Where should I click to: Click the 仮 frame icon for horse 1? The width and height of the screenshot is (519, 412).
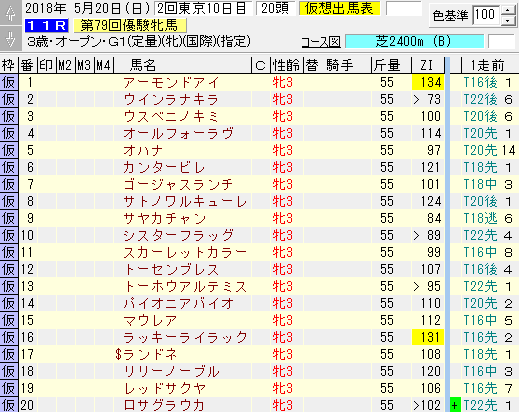[9, 82]
